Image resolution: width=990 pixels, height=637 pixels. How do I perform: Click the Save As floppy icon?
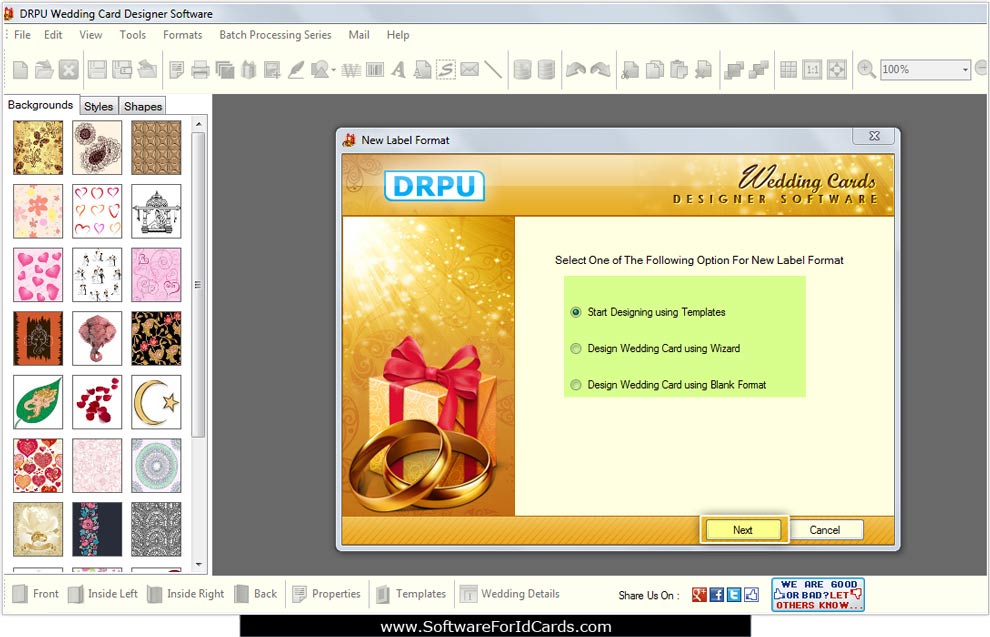(x=122, y=69)
